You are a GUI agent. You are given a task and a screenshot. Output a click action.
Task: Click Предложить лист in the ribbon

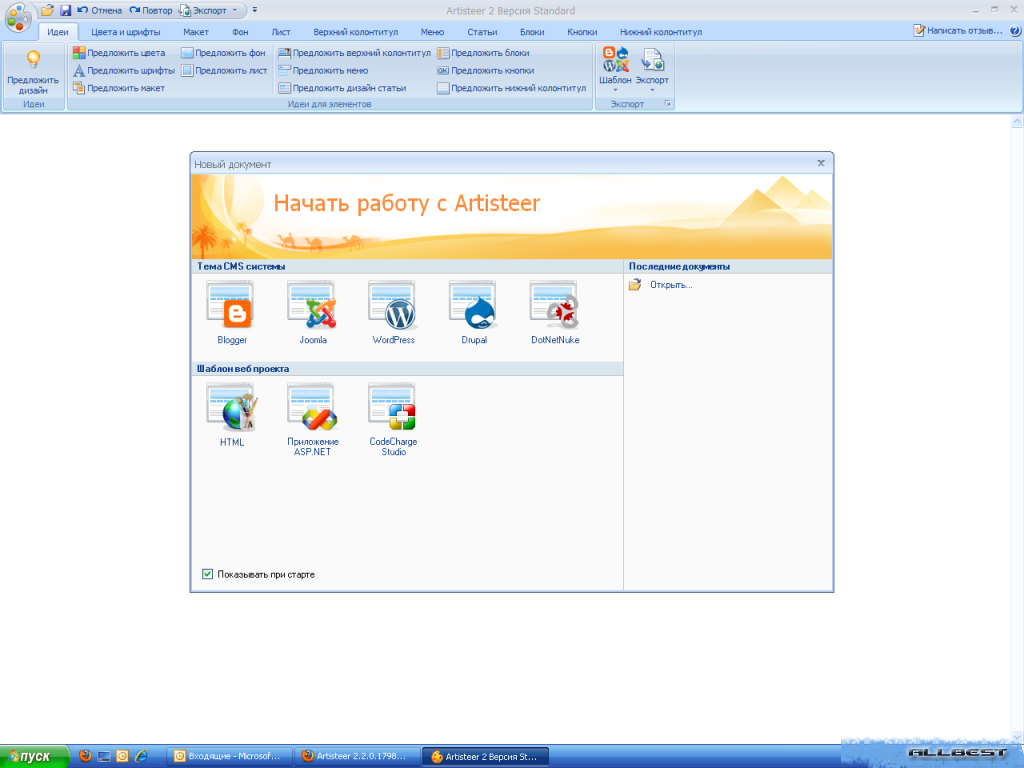point(224,71)
